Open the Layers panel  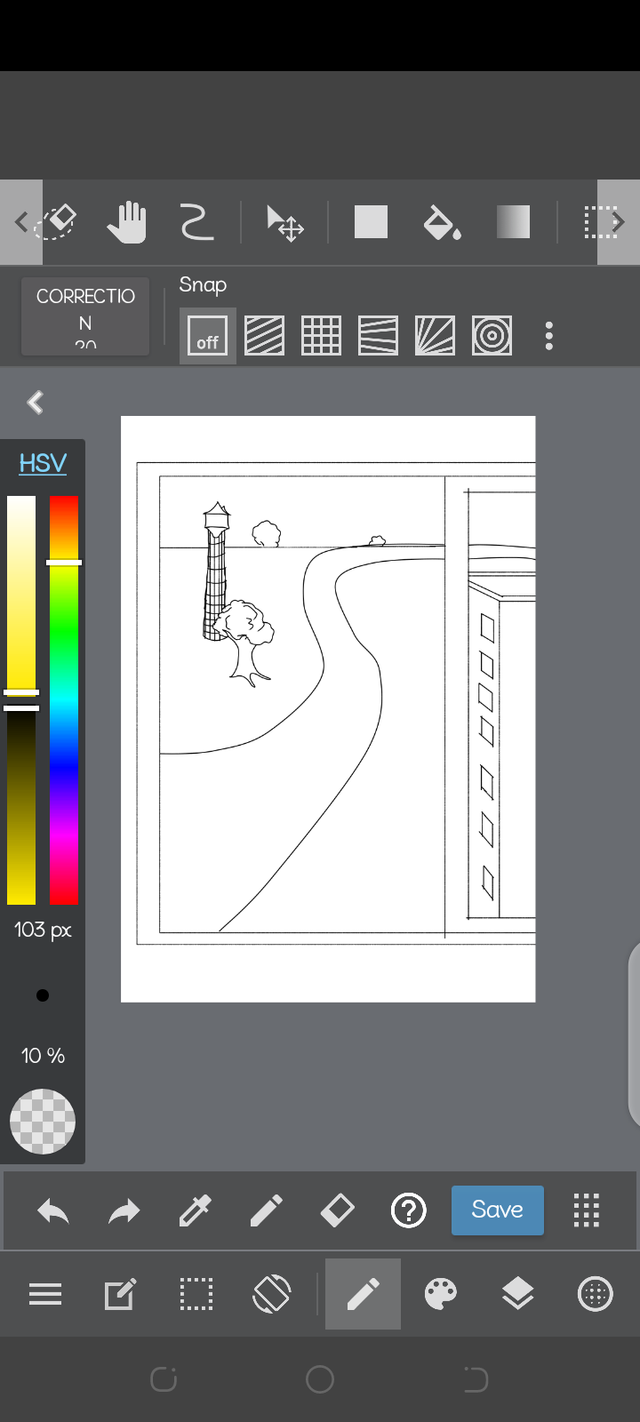517,1294
